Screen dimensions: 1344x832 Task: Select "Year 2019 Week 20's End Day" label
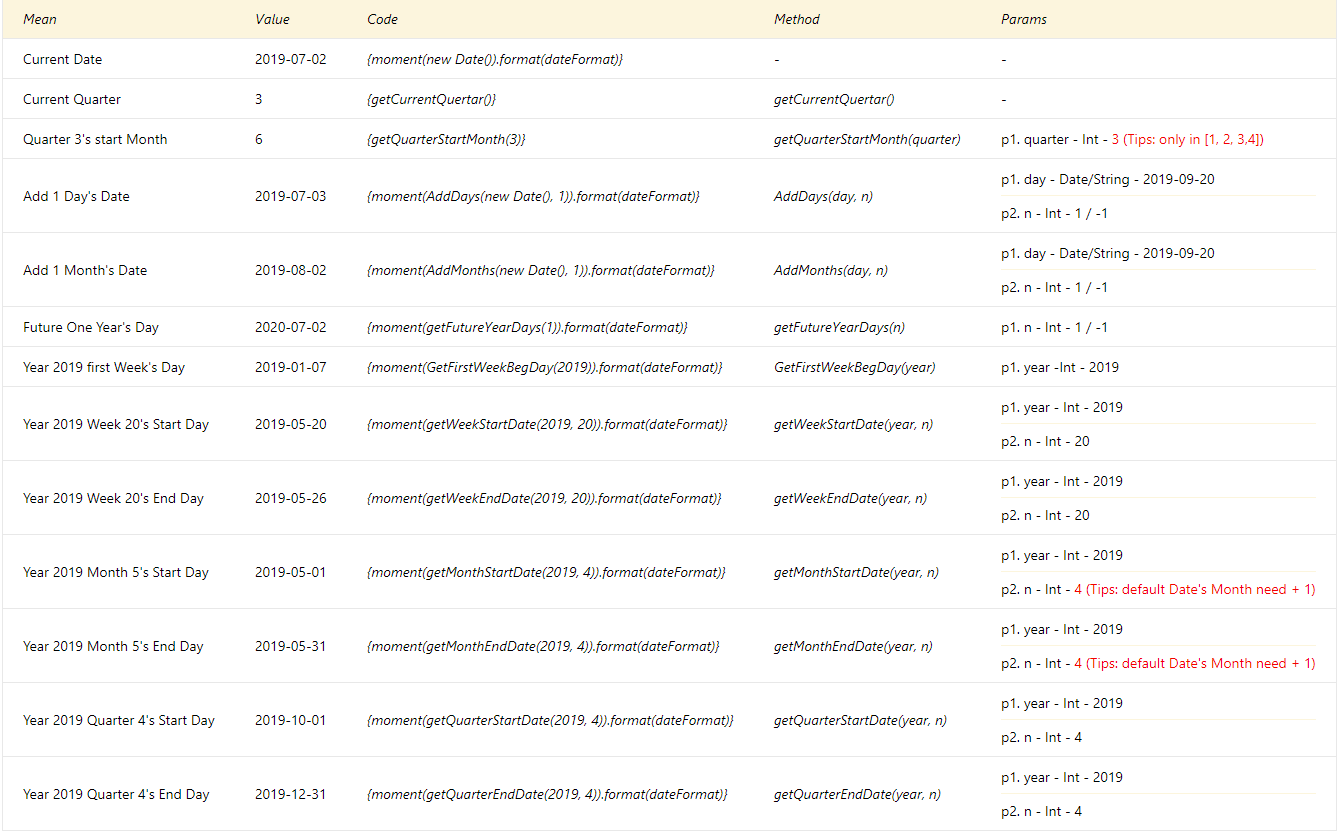tap(113, 498)
